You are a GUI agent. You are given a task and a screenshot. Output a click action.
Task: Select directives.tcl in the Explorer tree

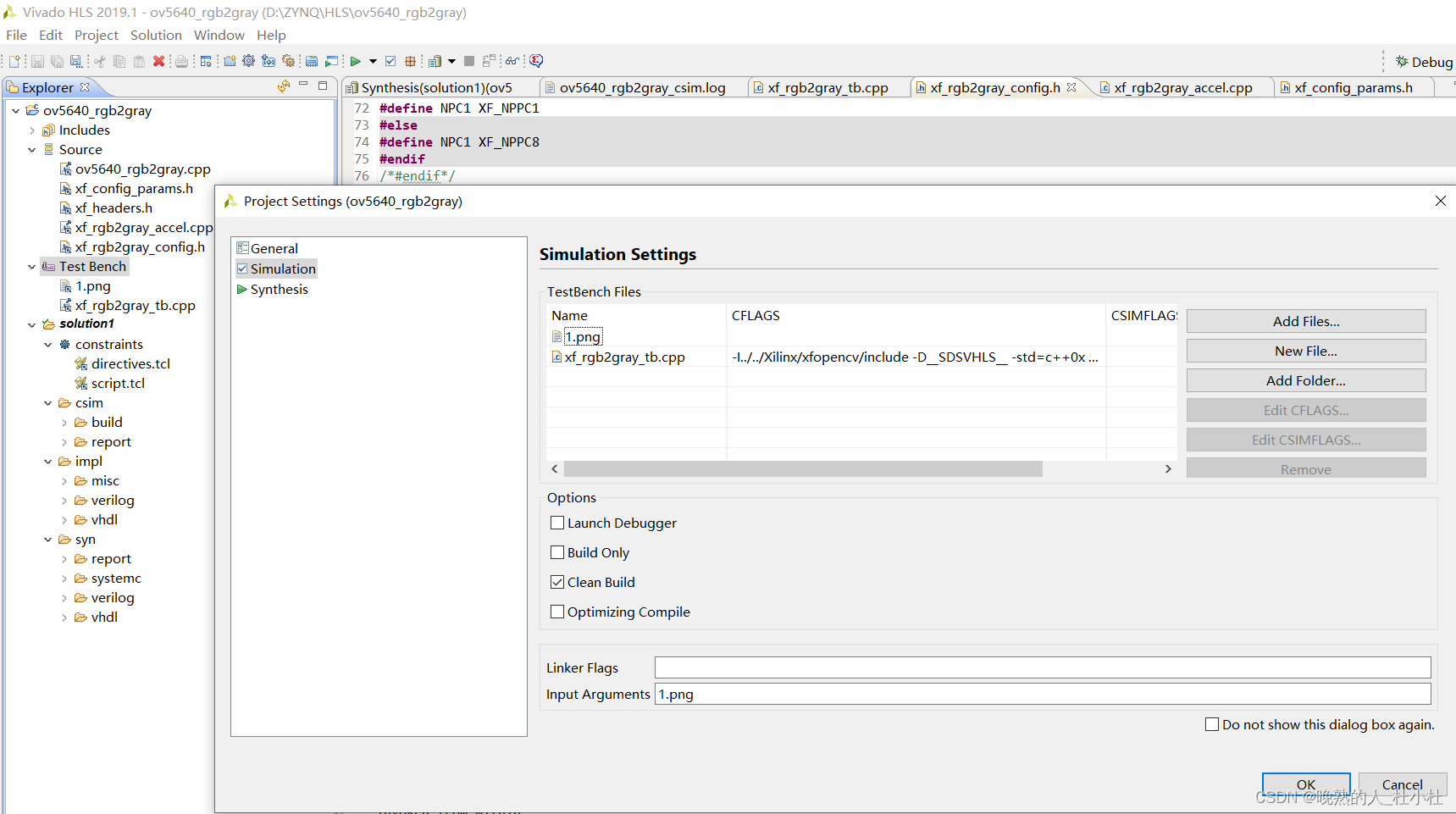point(130,363)
